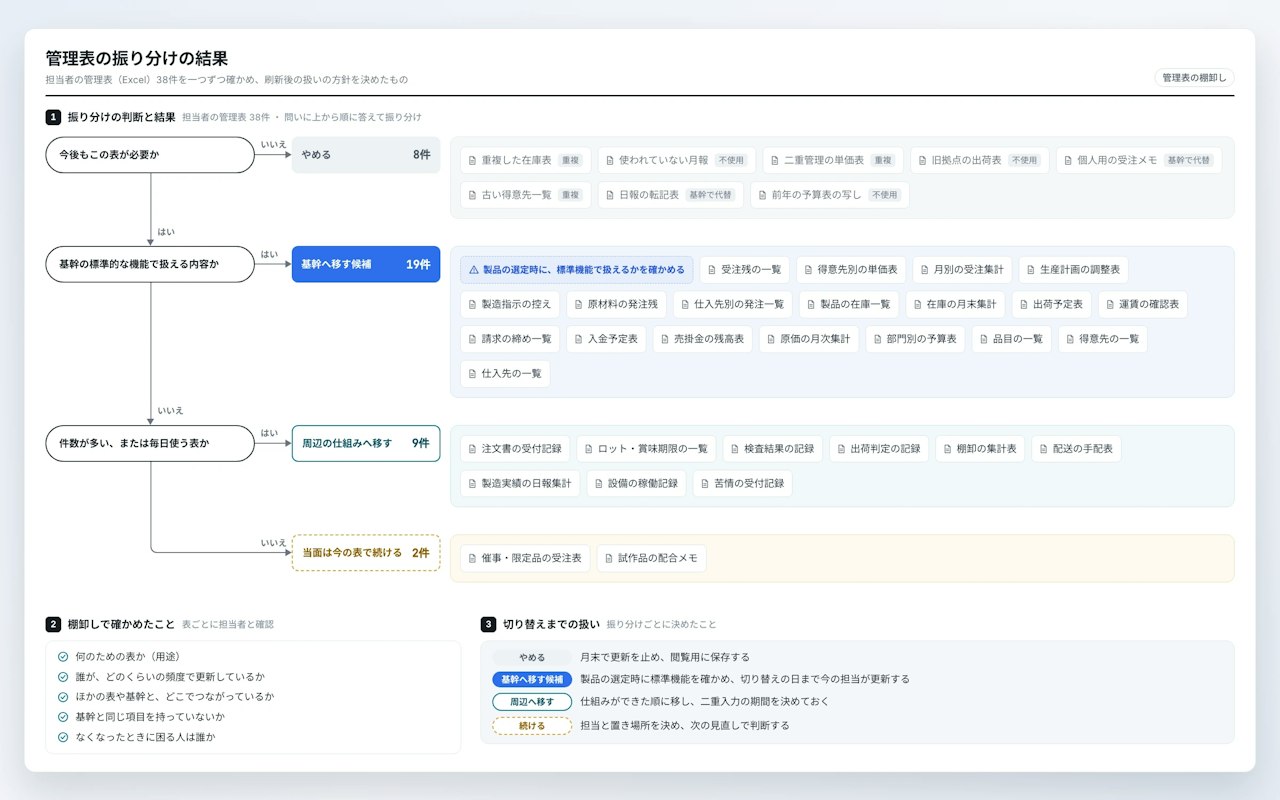Click the check icon beside 基幹と同じ項目を持っていないか
Screen dimensions: 1280x800
(63, 717)
